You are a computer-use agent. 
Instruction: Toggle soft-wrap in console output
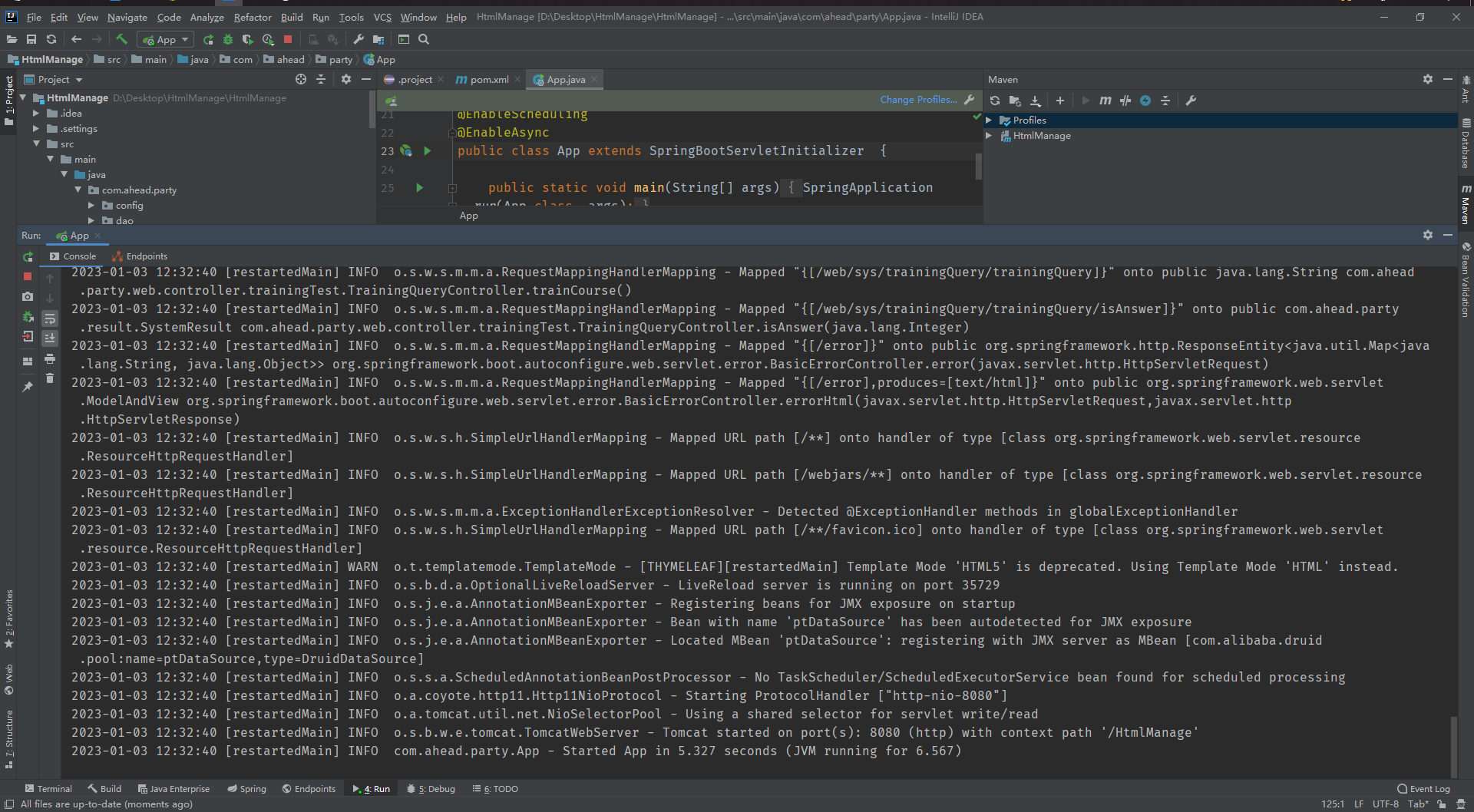coord(50,319)
